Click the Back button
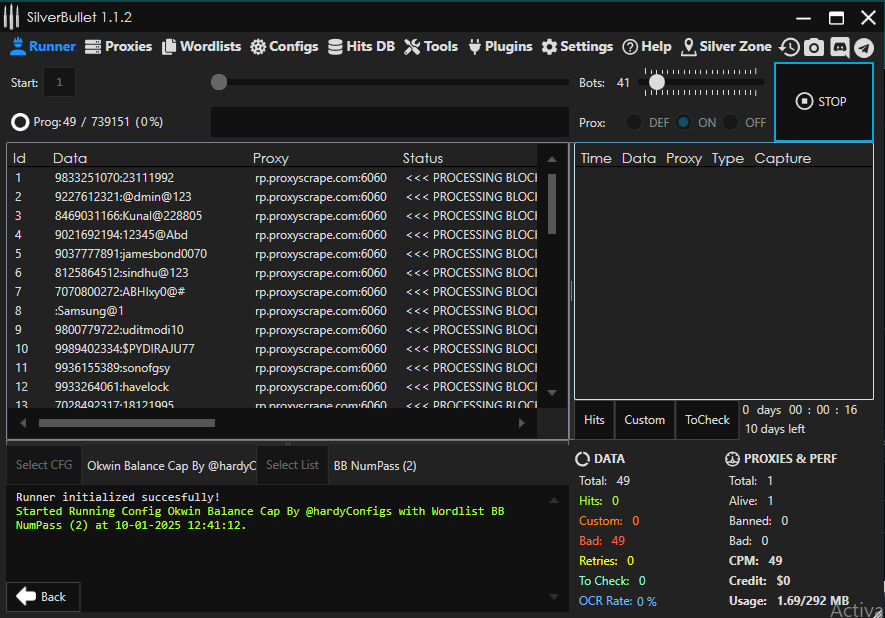Image resolution: width=885 pixels, height=618 pixels. point(43,597)
